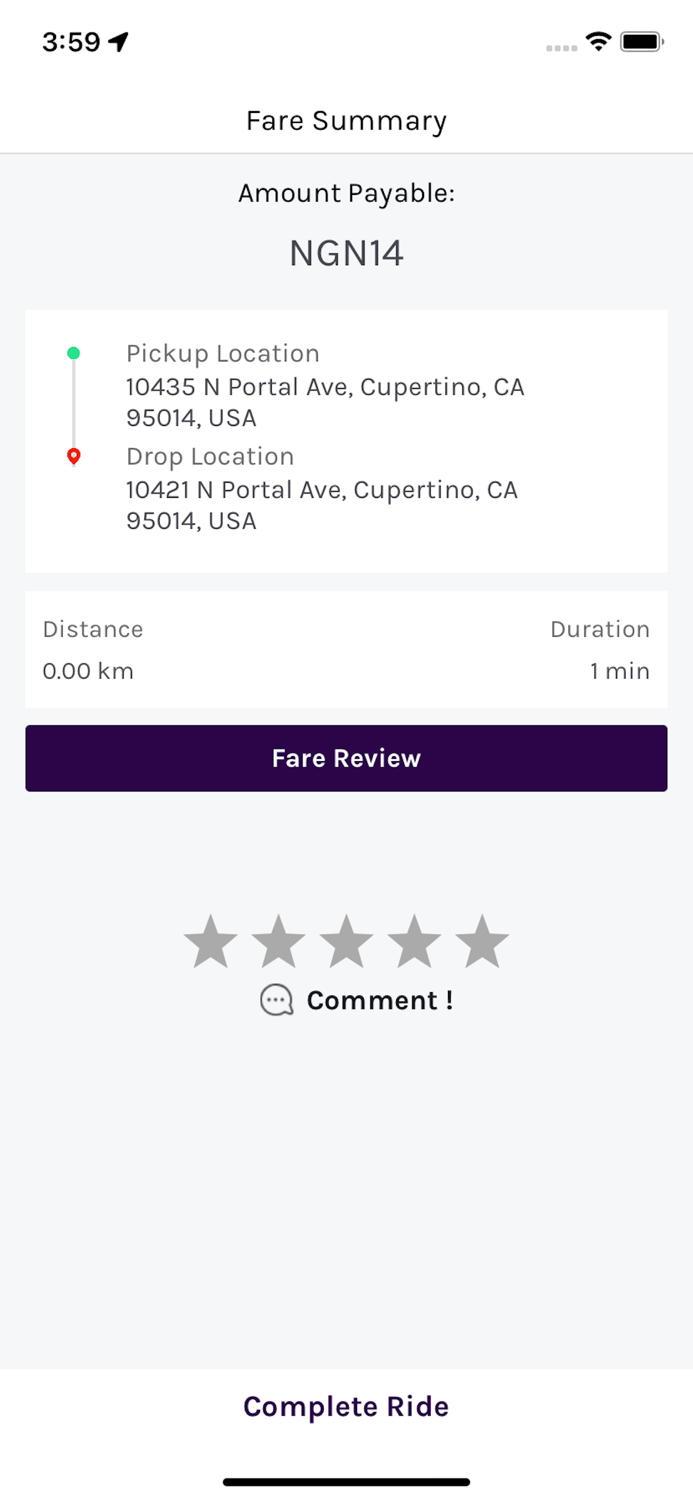Select the green pickup location dot icon
Viewport: 693px width, 1500px height.
74,352
